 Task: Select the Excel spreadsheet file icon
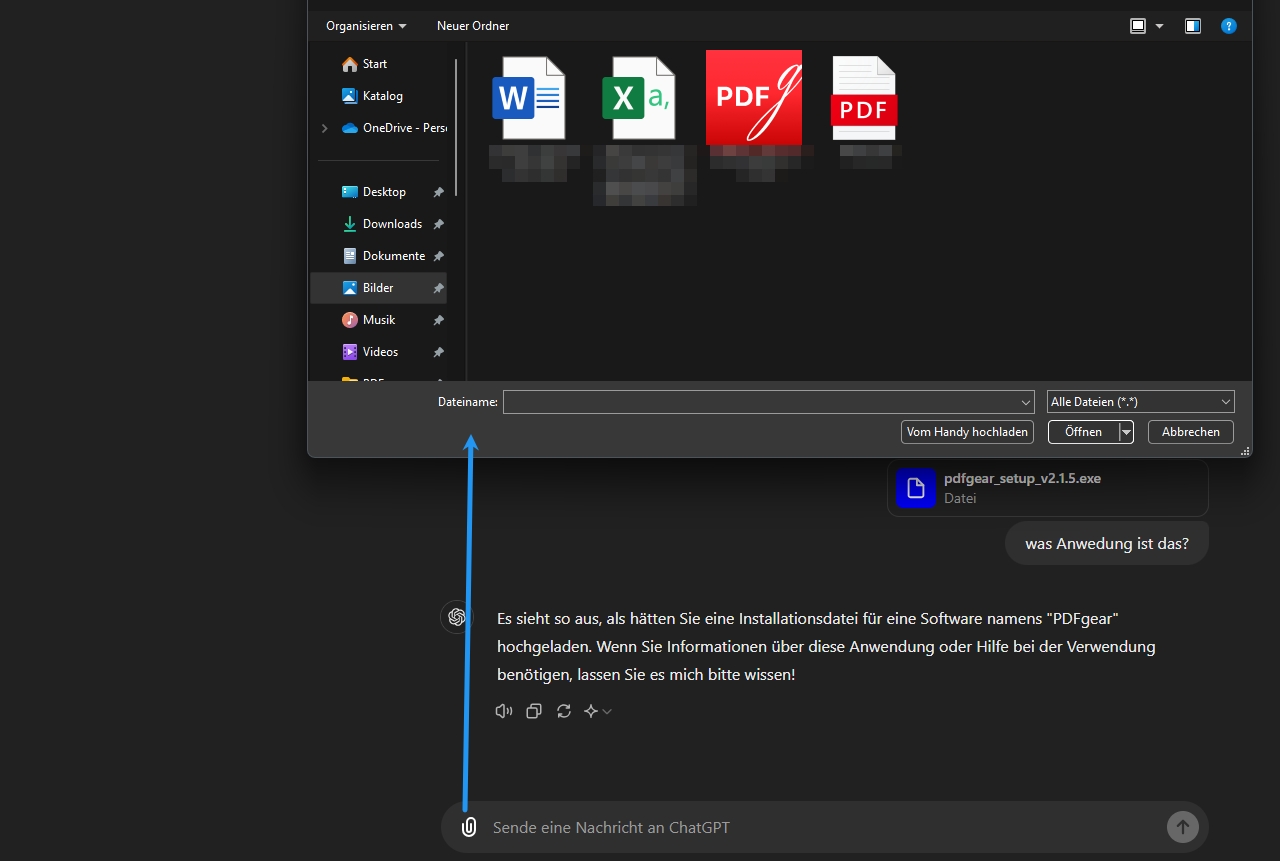(638, 98)
